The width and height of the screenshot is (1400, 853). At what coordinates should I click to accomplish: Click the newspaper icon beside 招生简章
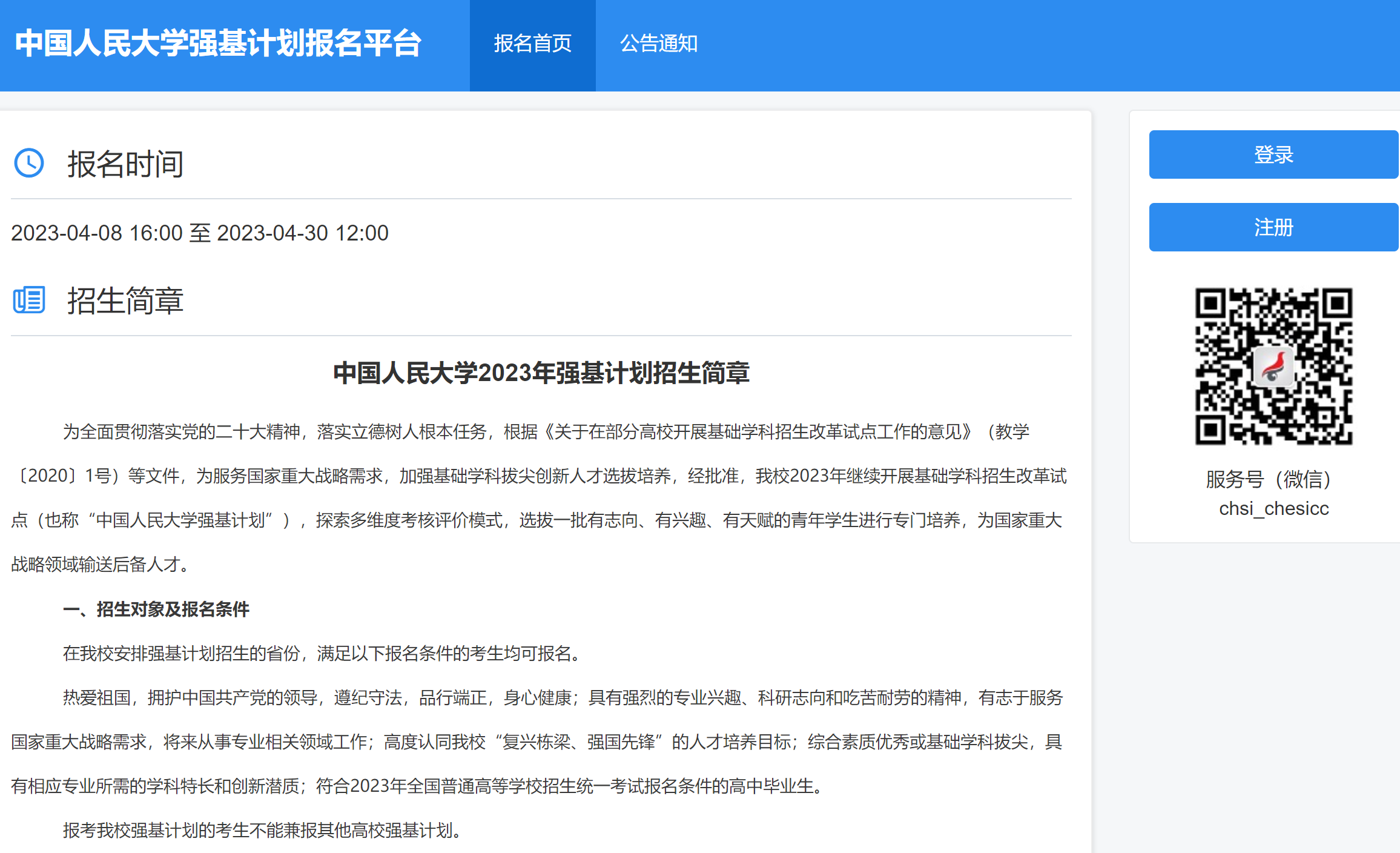pyautogui.click(x=29, y=300)
